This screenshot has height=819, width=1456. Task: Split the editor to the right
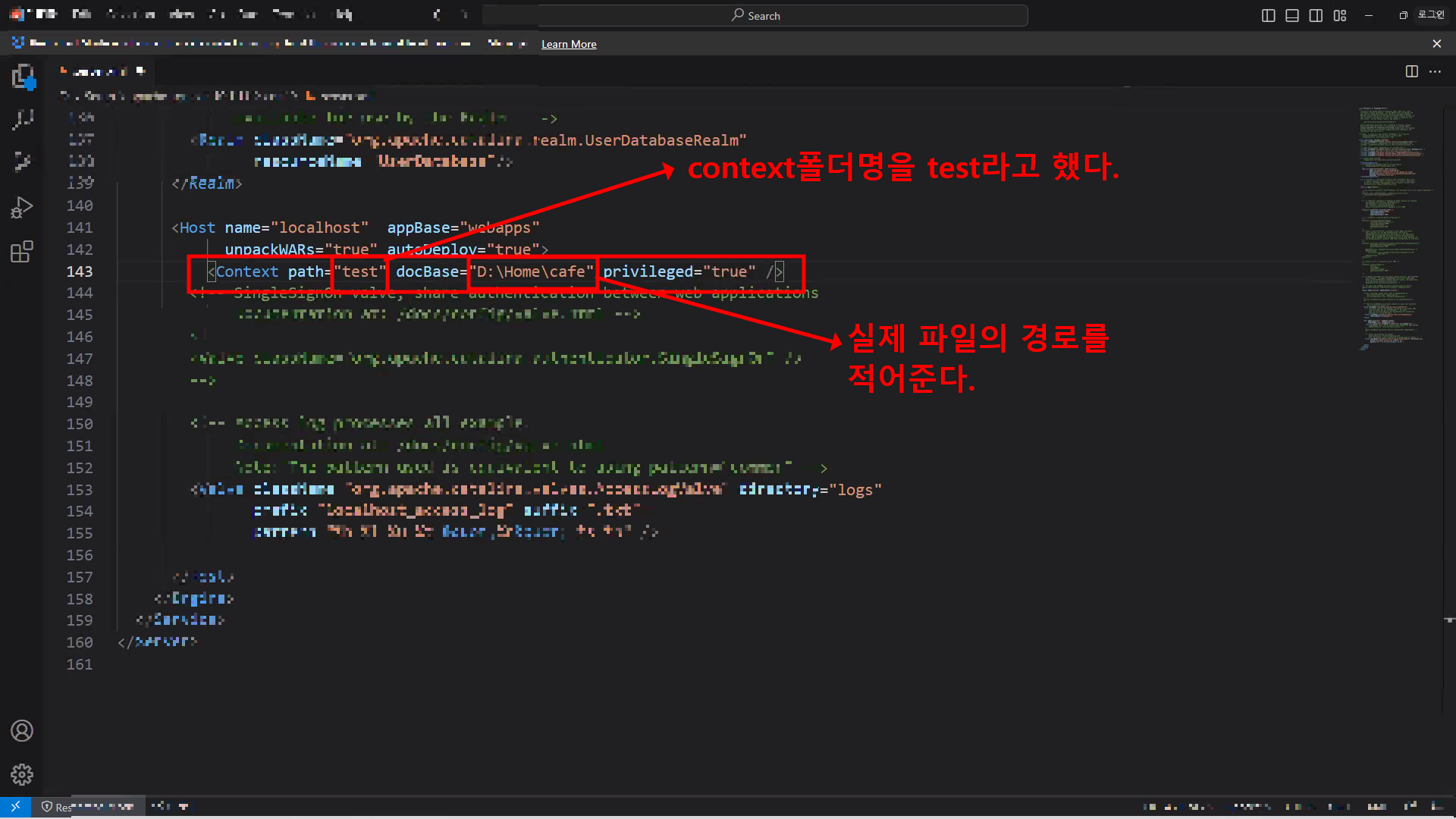coord(1411,71)
